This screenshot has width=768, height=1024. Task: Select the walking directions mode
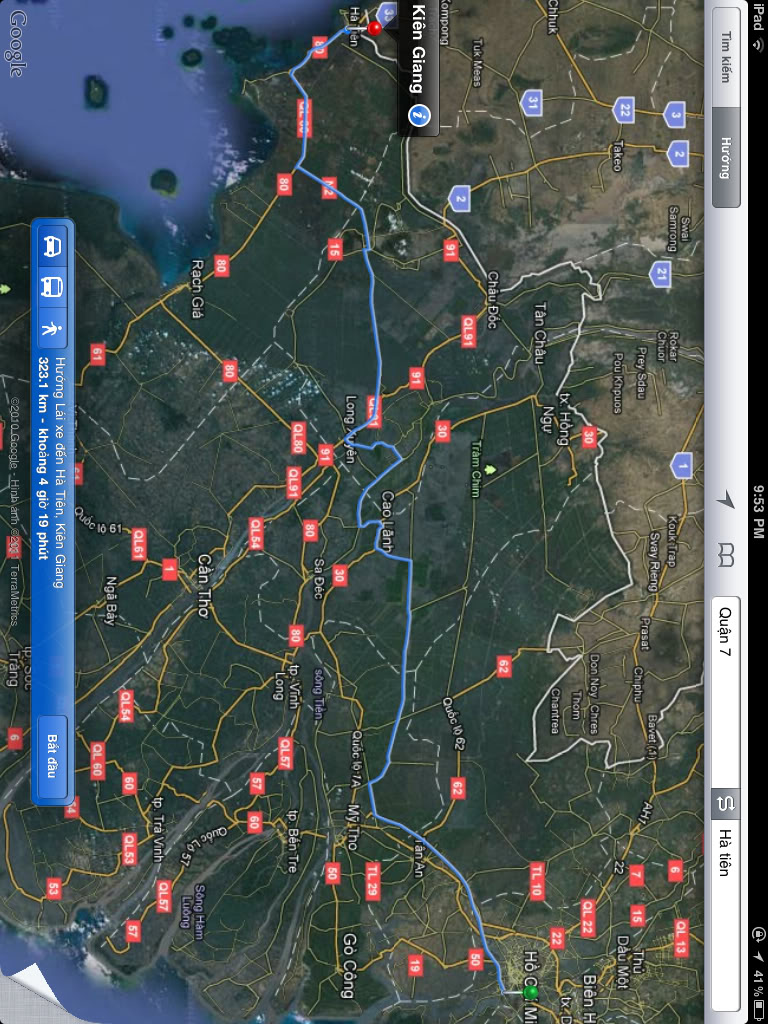(52, 328)
